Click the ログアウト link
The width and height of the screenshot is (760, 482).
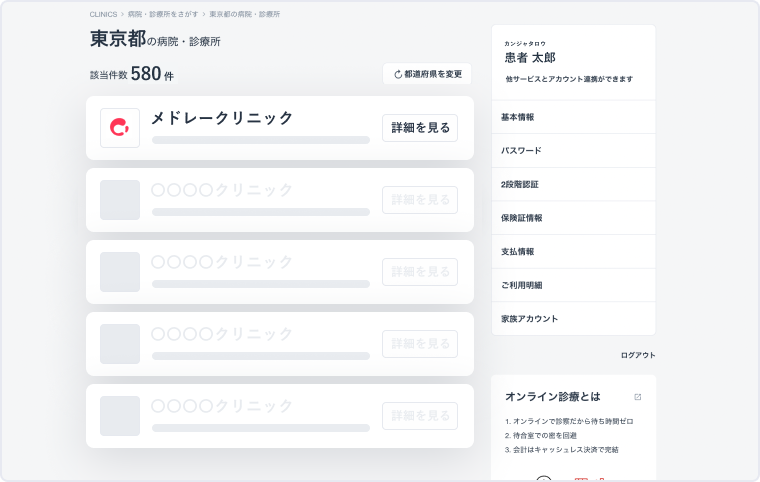(637, 355)
